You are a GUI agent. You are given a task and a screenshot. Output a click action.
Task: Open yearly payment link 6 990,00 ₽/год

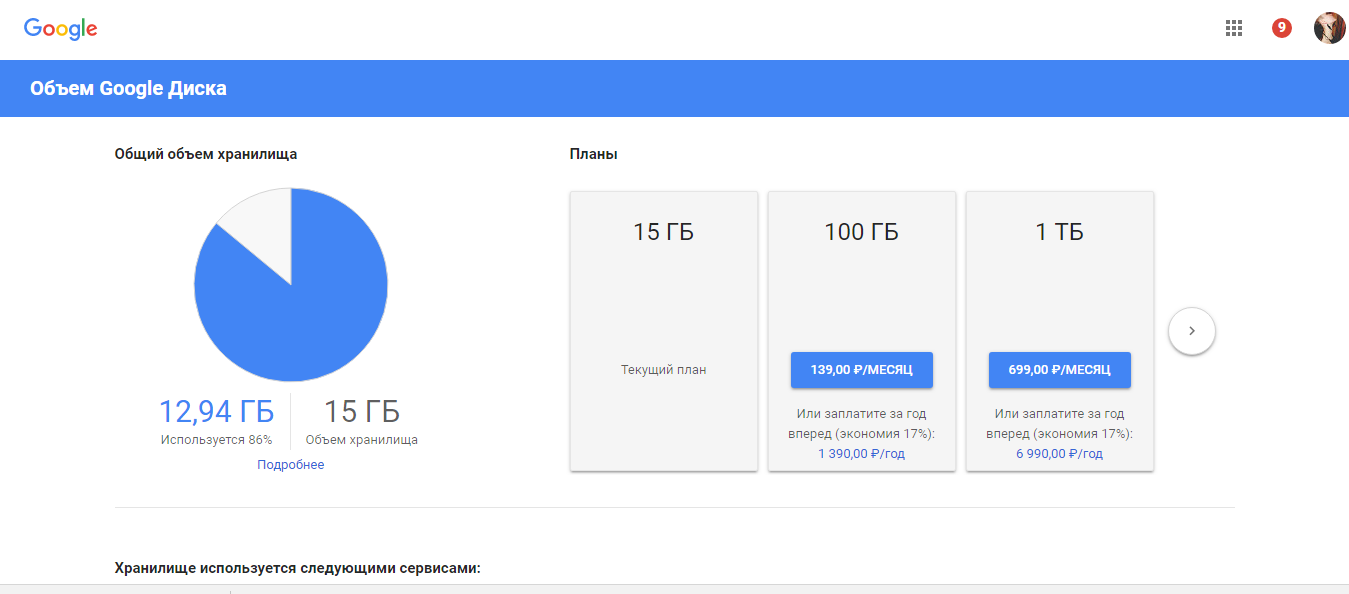point(1059,452)
